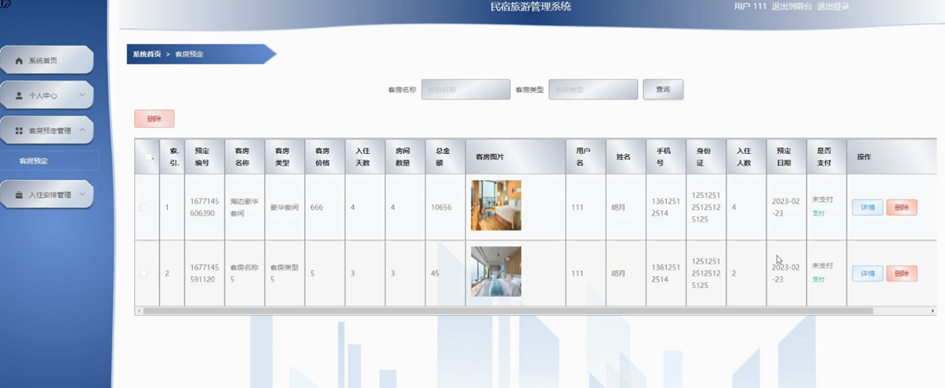
Task: Check the row 1 checkbox for 海边豪华套间
Action: (x=143, y=207)
